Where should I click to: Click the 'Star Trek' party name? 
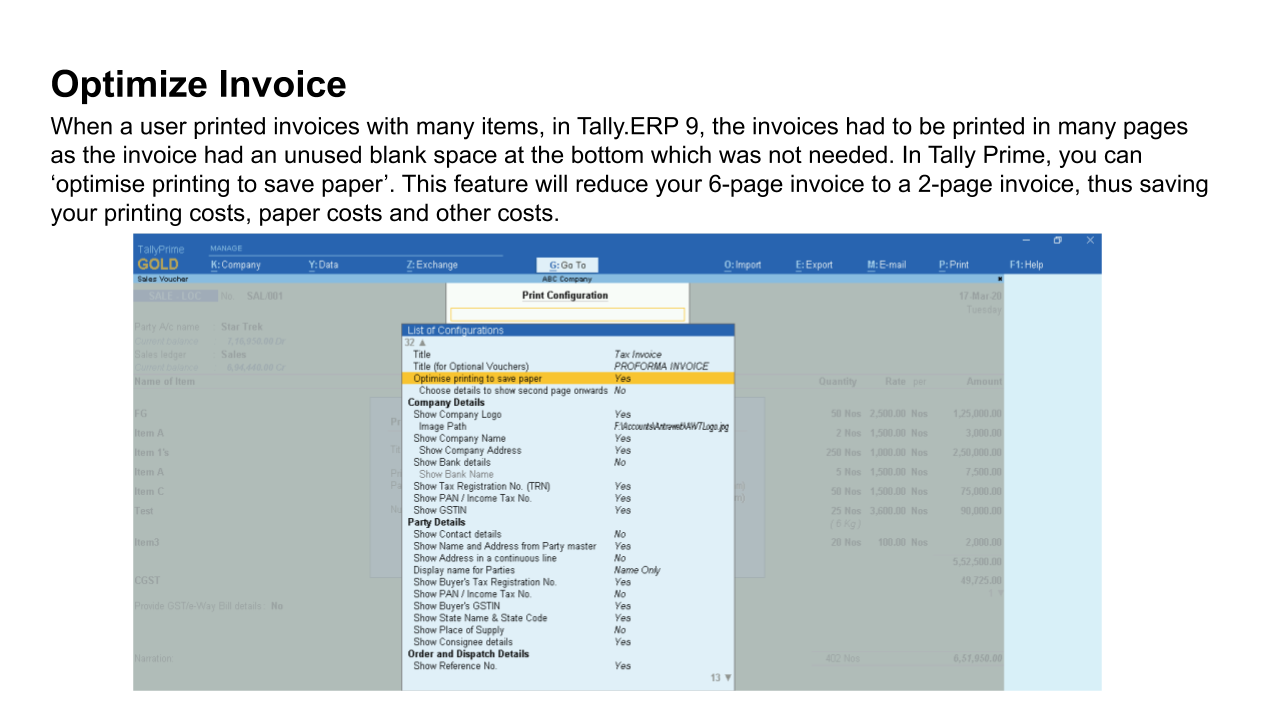242,327
